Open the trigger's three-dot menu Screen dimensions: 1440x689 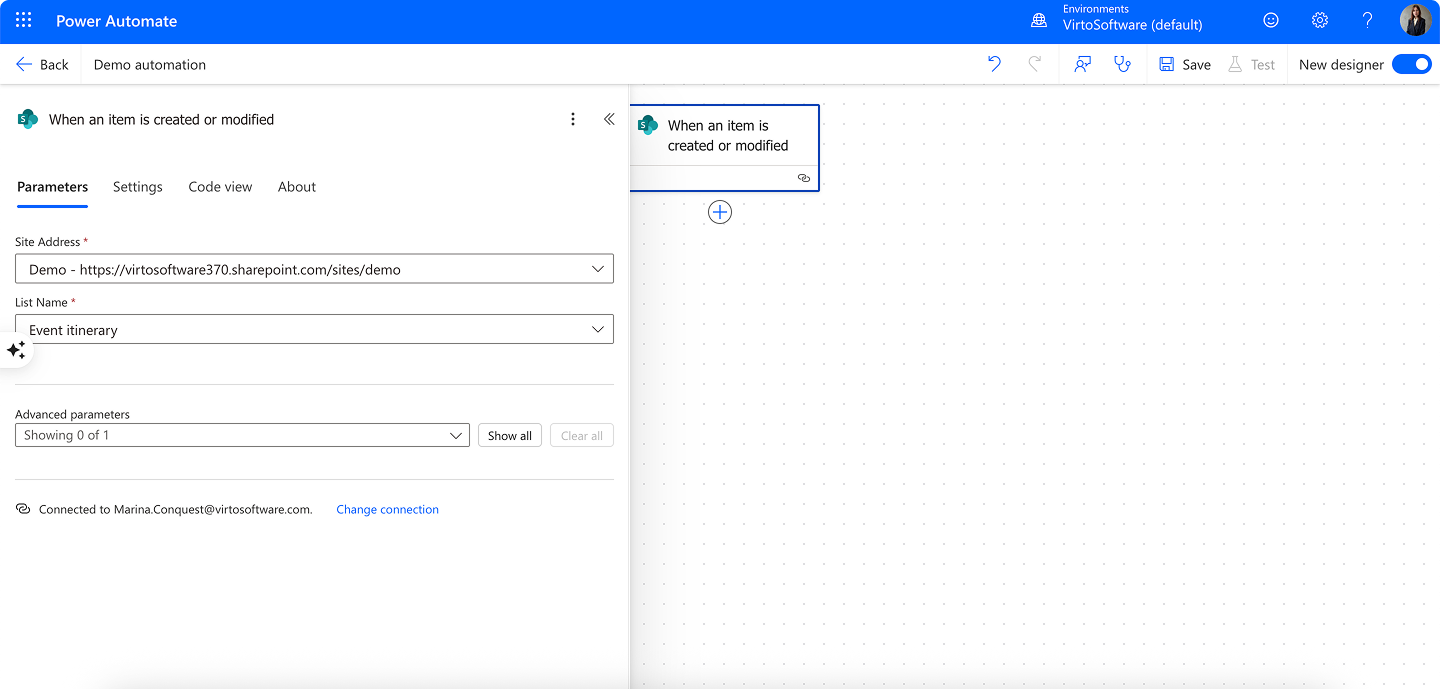573,118
